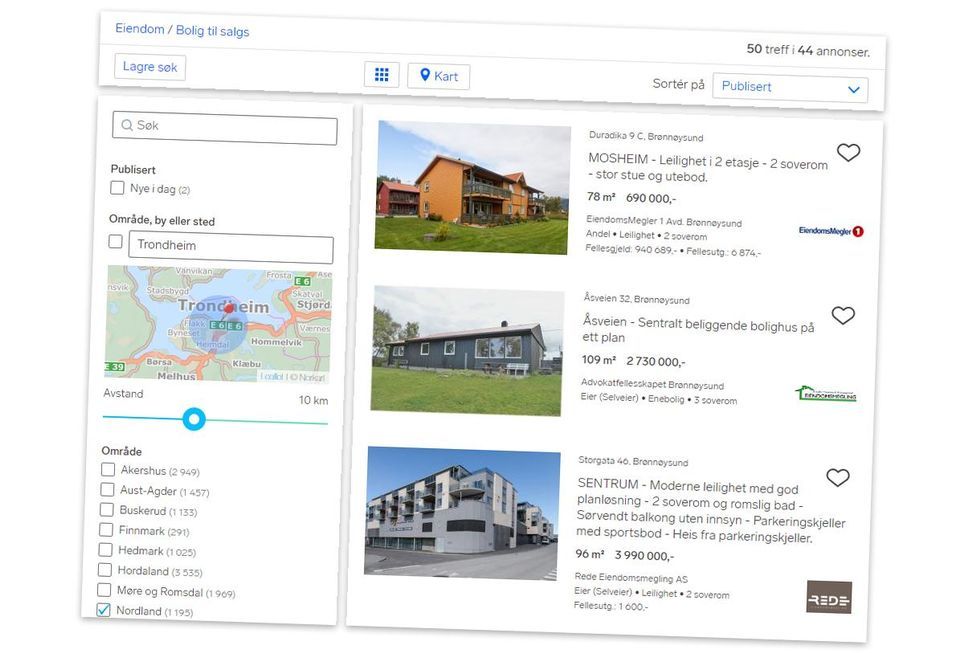The image size is (980, 653).
Task: Open the Sortér på Publisert dropdown
Action: [x=789, y=88]
